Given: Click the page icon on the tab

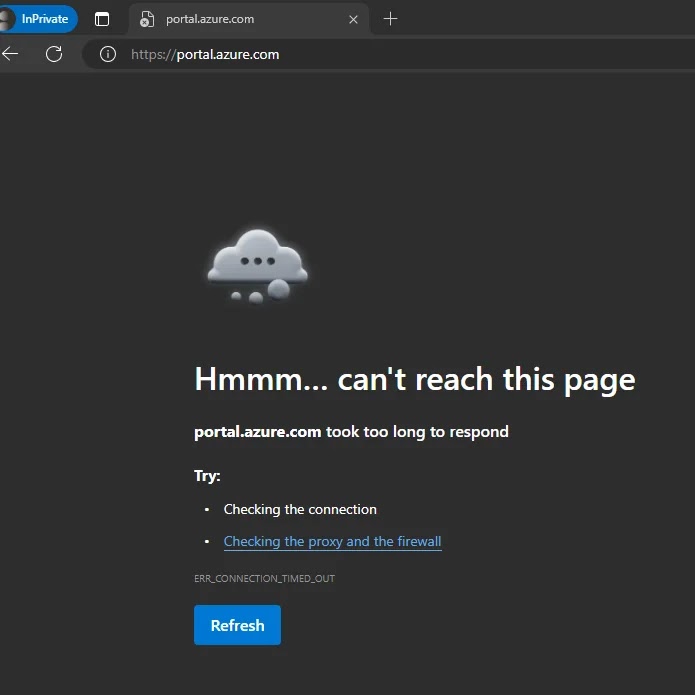Looking at the screenshot, I should (x=147, y=19).
